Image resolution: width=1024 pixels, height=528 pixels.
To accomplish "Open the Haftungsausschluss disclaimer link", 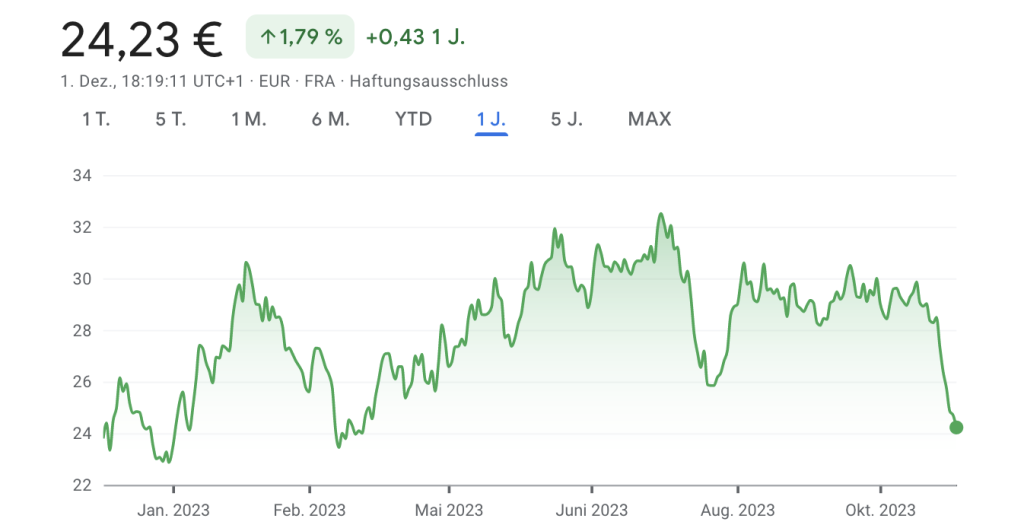I will click(x=428, y=82).
